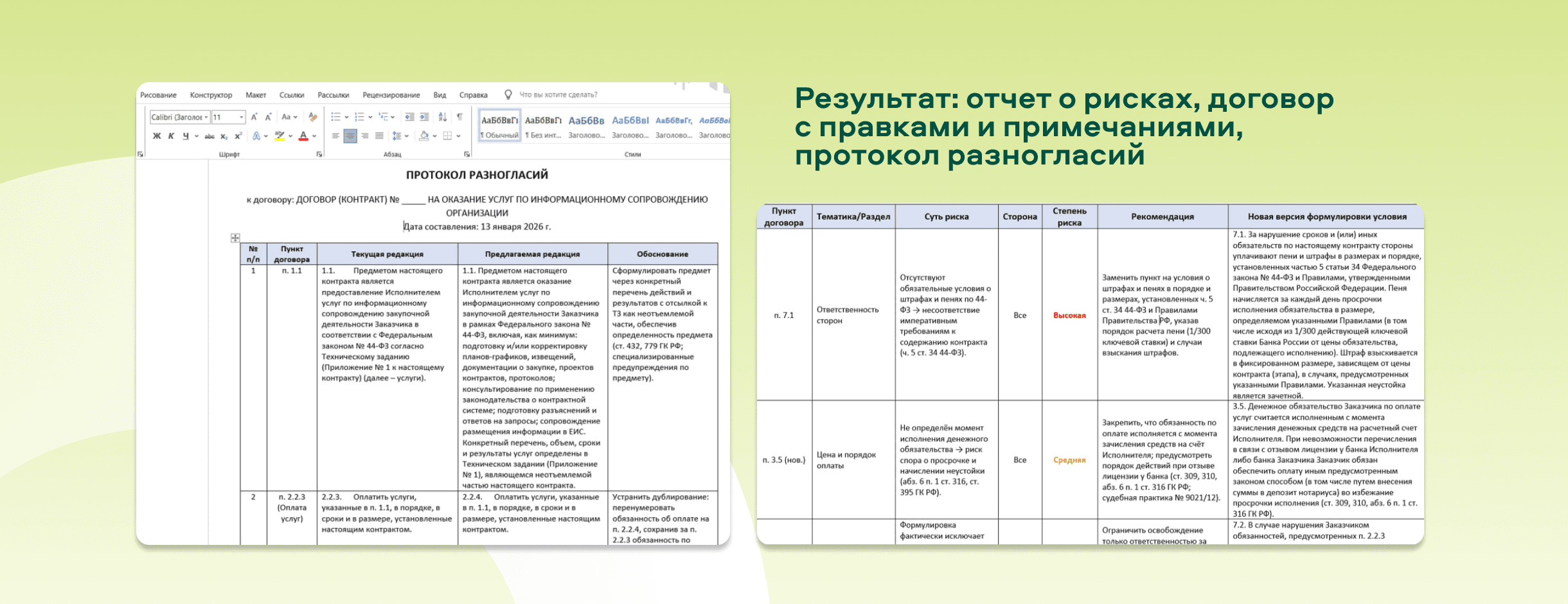Show paragraph marks pilcrow icon
Image resolution: width=1568 pixels, height=604 pixels.
coord(459,117)
